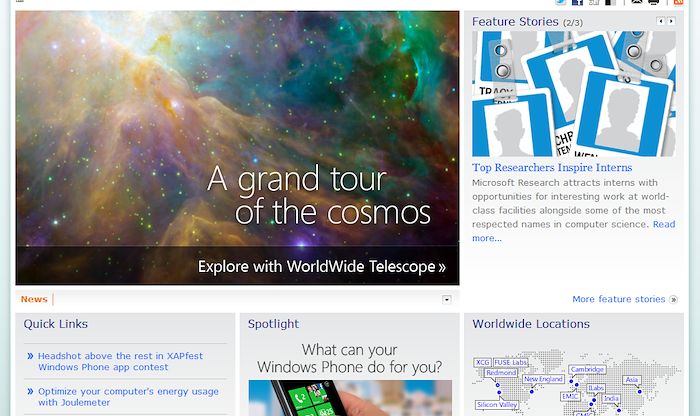700x416 pixels.
Task: Select XCG label on world map
Action: tap(483, 362)
